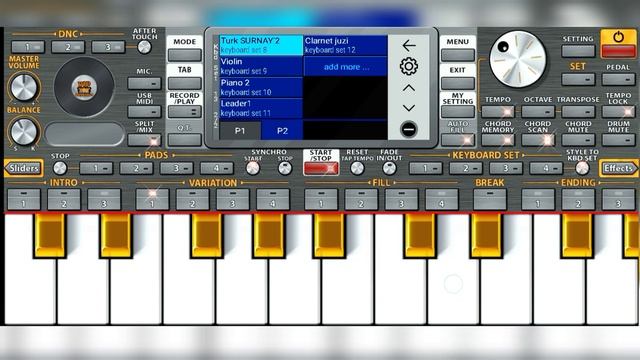Trigger Pad 1

pos(96,168)
